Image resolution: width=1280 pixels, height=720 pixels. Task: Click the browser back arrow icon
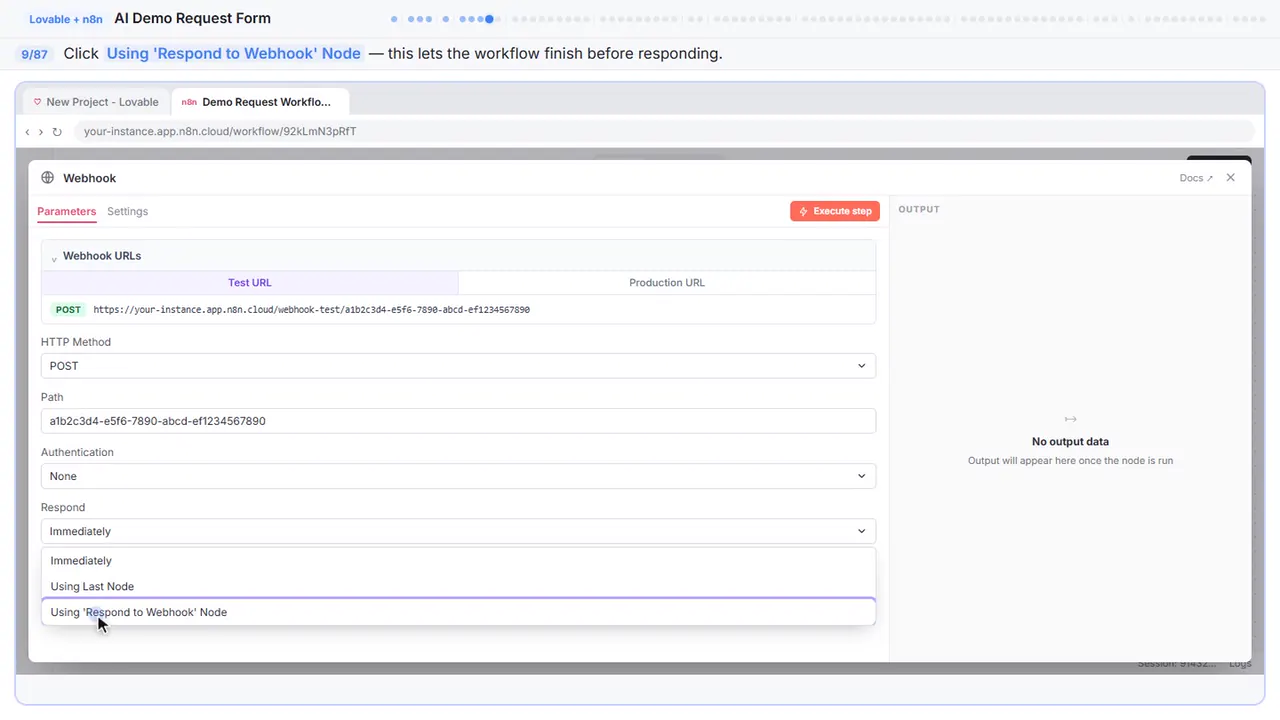[x=27, y=132]
